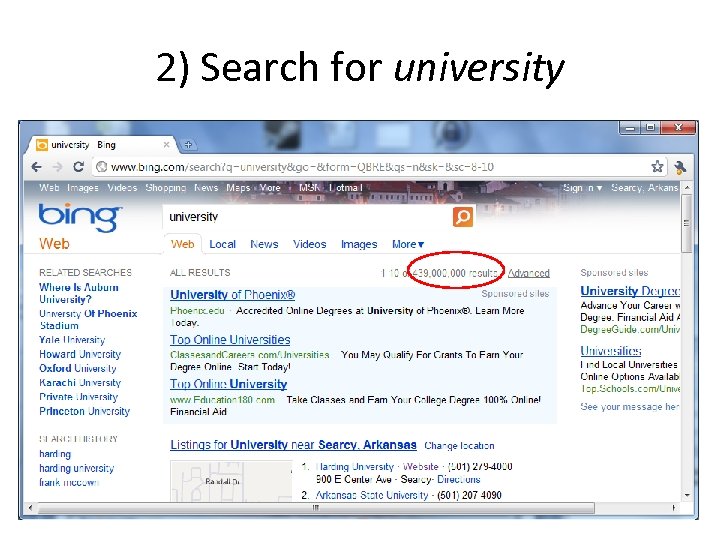Screen dimensions: 720x540
Task: Open Harding University Website link
Action: coord(420,467)
